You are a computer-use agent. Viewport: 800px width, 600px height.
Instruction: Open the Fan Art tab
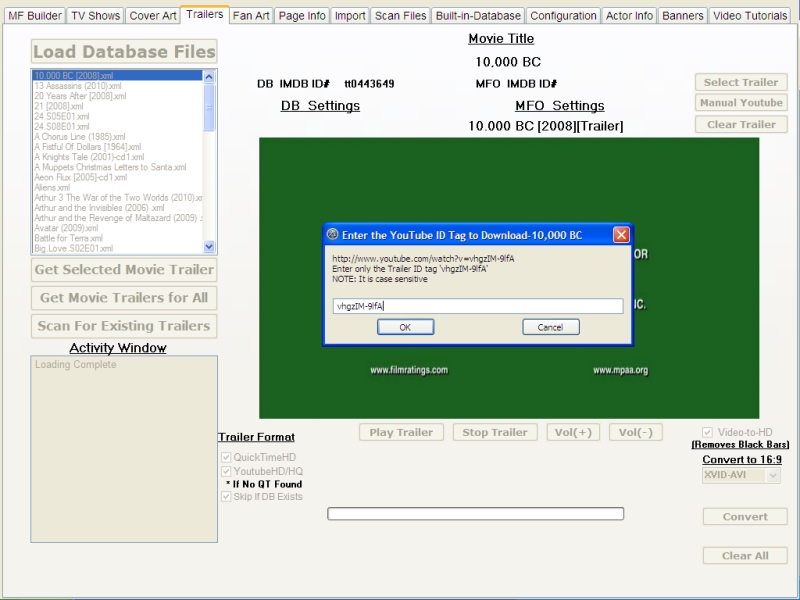[250, 16]
